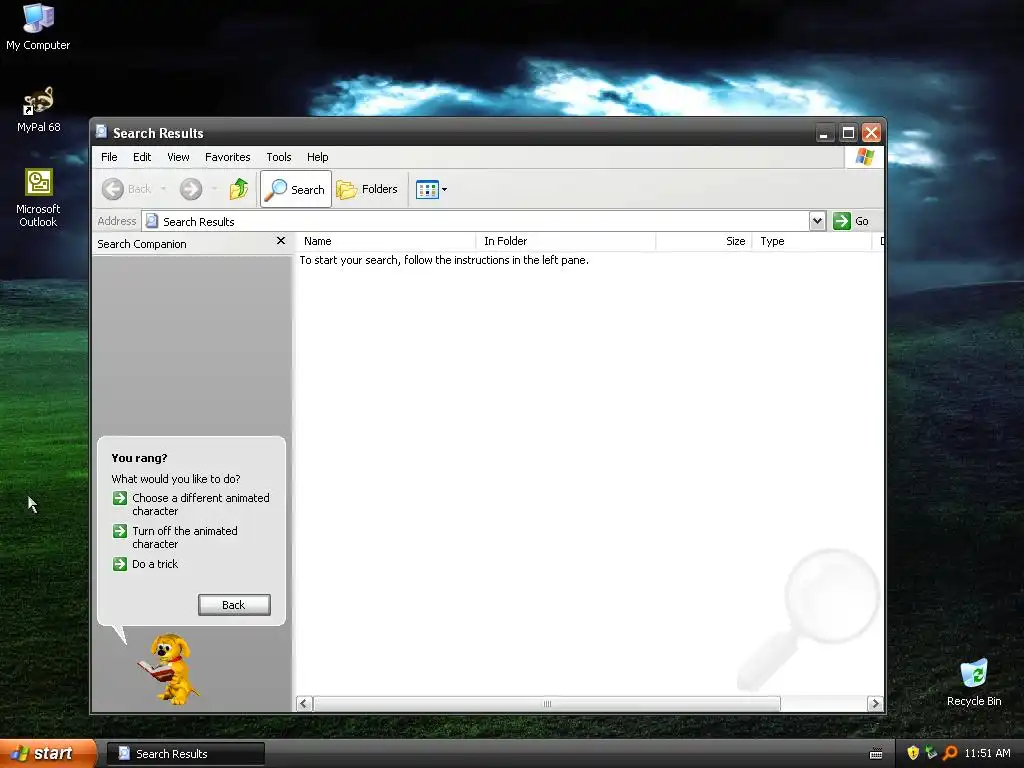Open the Favorites menu
The image size is (1024, 768).
coord(227,157)
